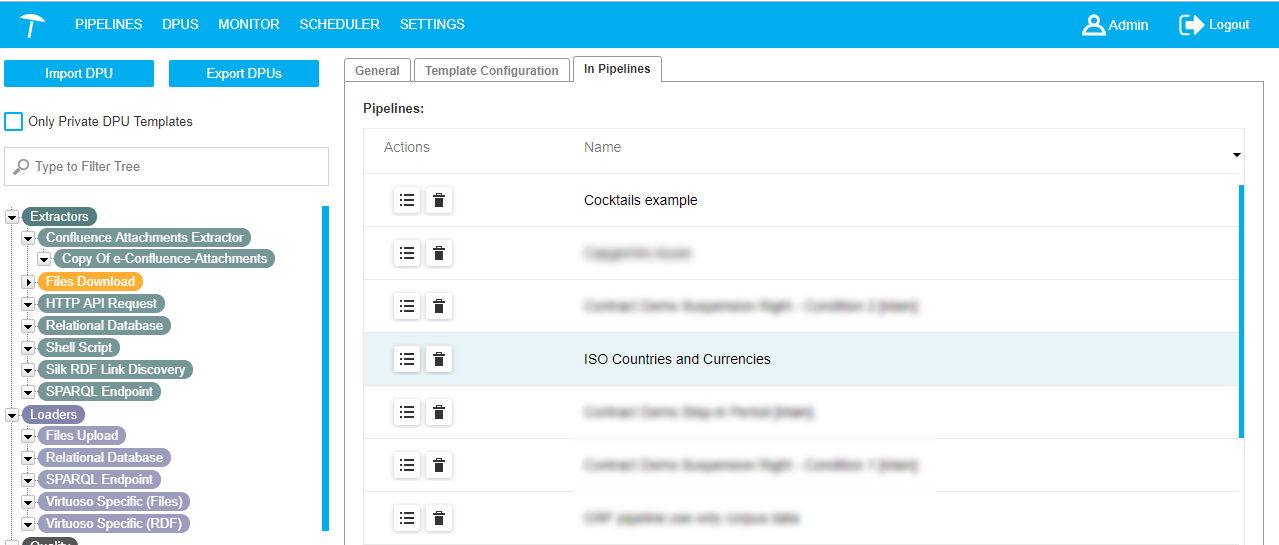Click the pipelines table vertical scrollbar
Screen dimensions: 1279x545
tap(1241, 310)
